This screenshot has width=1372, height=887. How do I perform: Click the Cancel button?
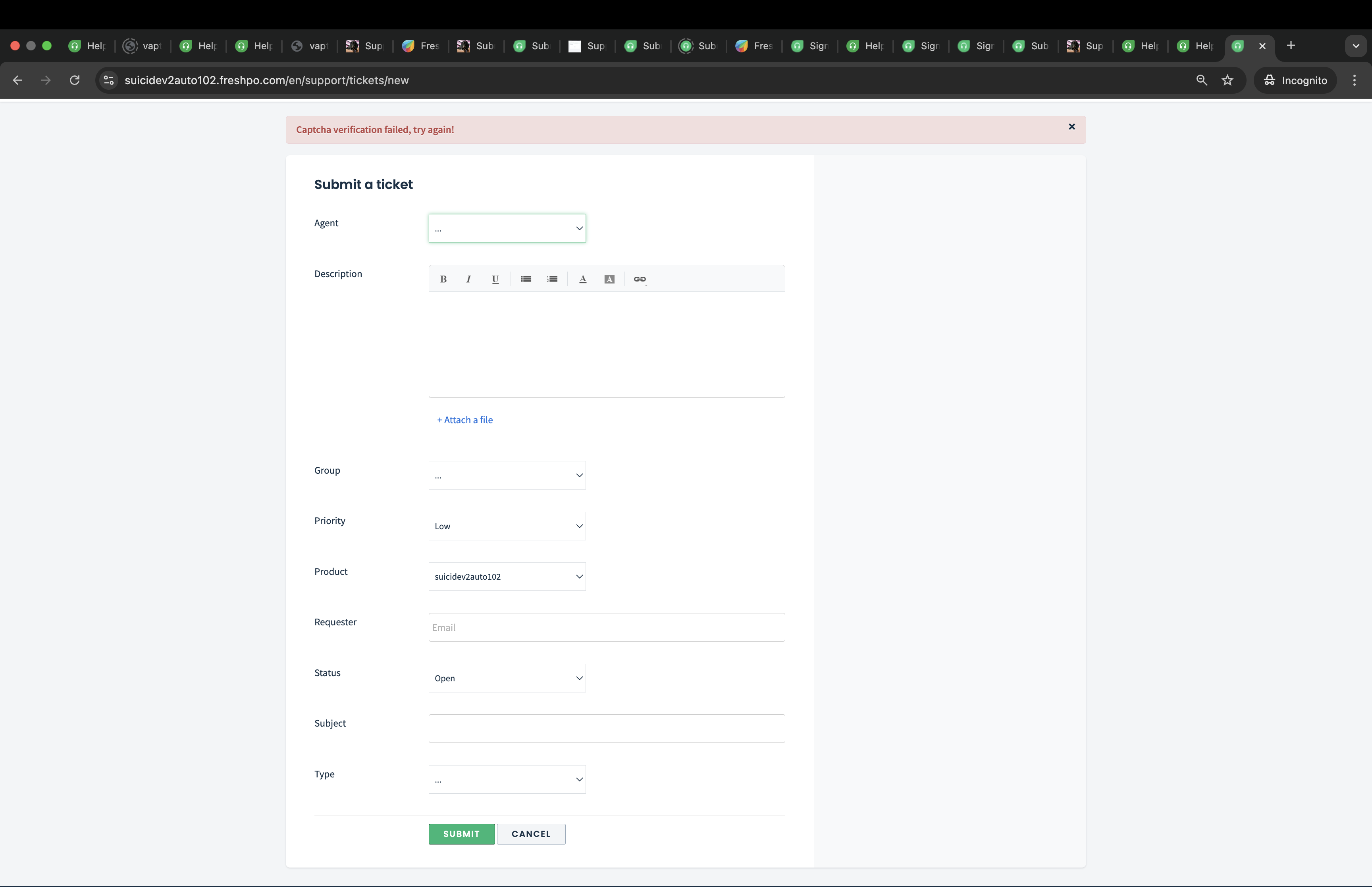pos(531,833)
